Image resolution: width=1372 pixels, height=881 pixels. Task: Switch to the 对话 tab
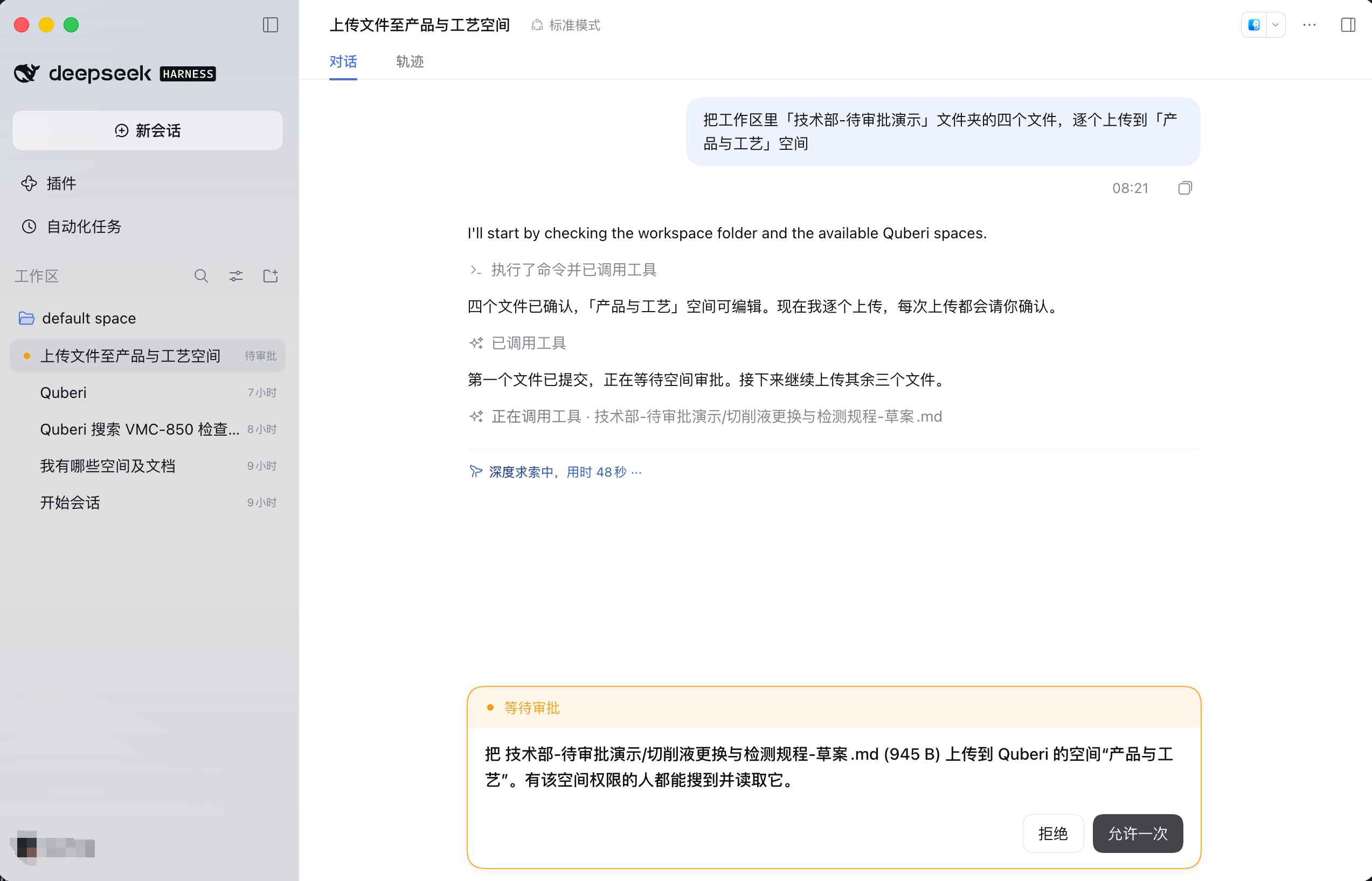tap(343, 61)
